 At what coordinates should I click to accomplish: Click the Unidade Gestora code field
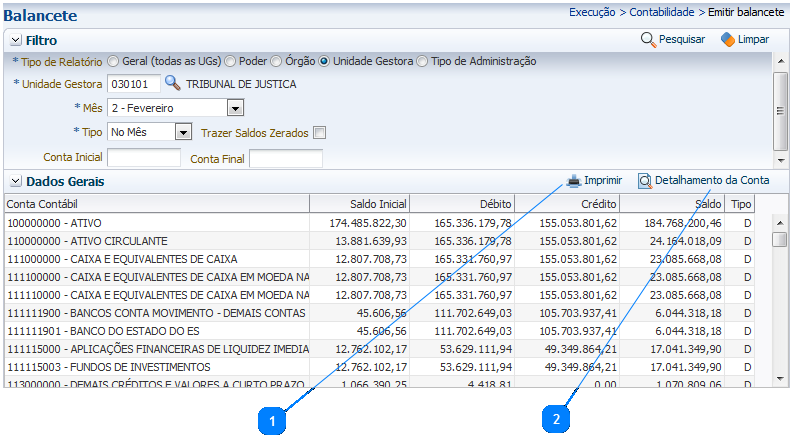133,84
